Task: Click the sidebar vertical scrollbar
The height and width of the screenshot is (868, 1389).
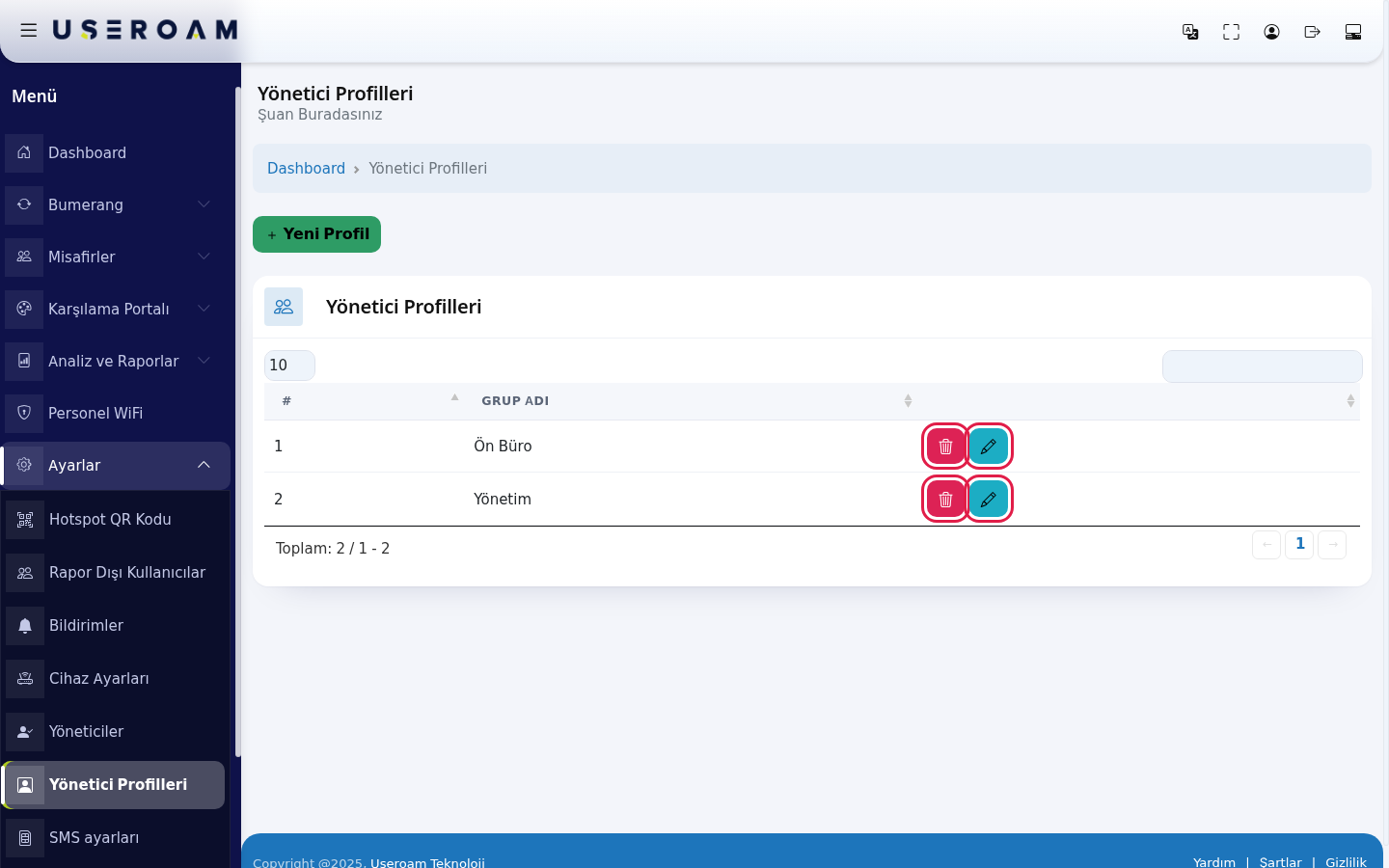Action: pyautogui.click(x=237, y=421)
